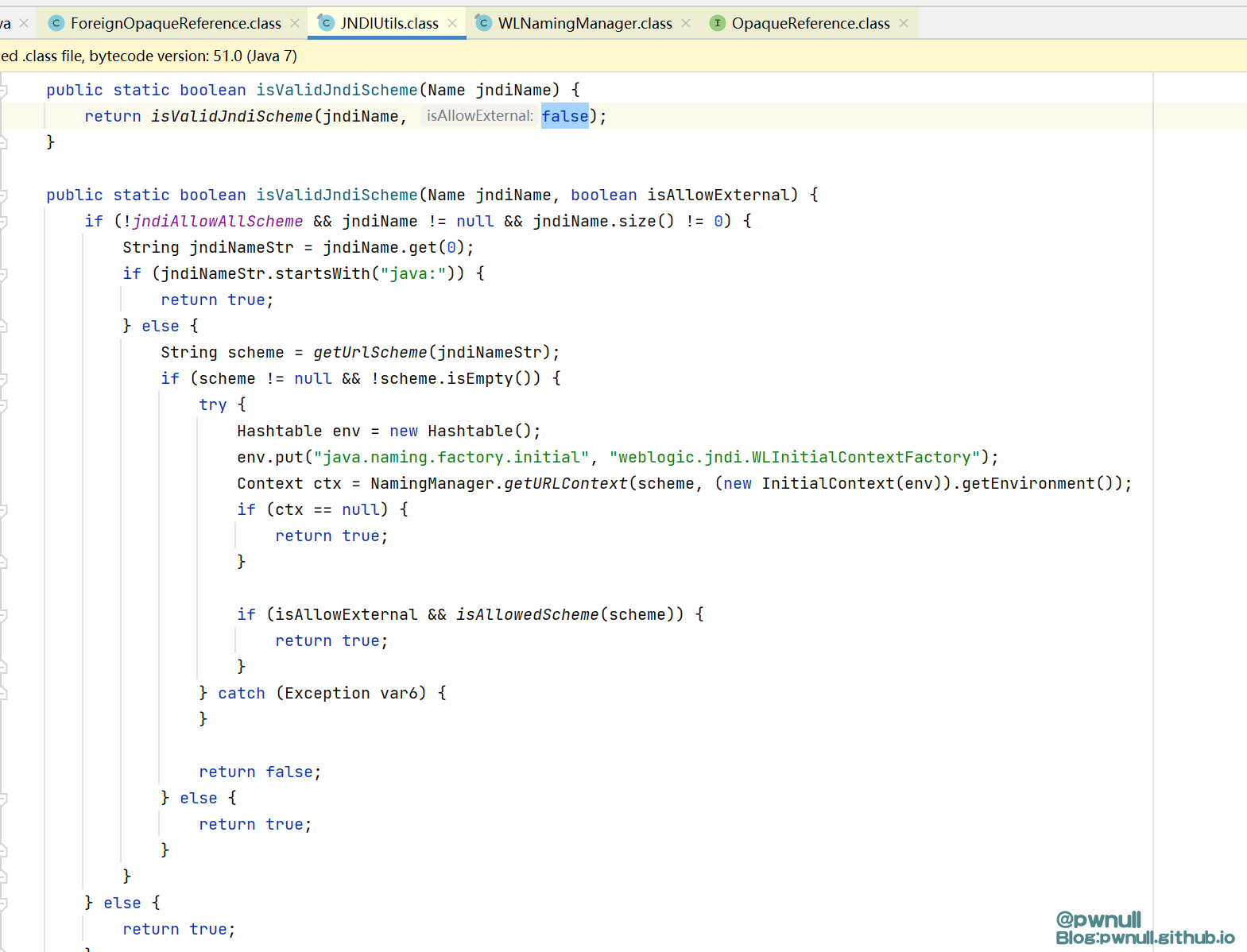Click isAllowExternal in the if condition
The height and width of the screenshot is (952, 1247).
point(347,614)
